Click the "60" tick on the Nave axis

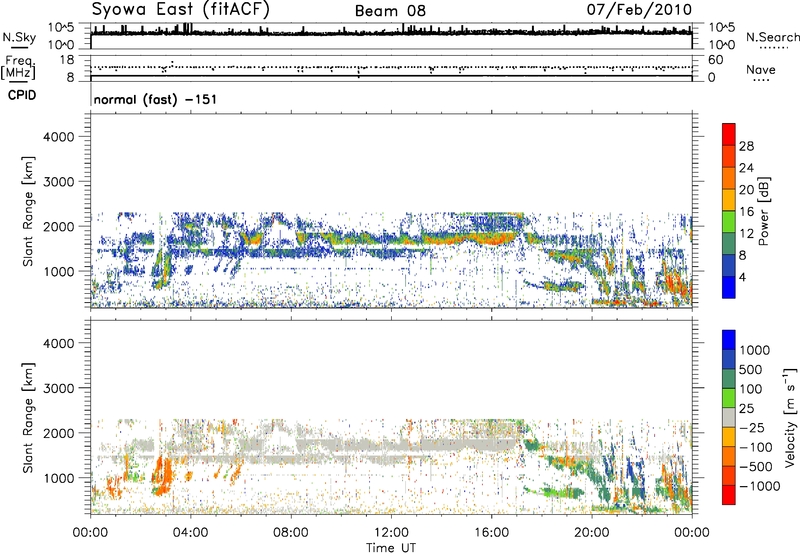click(x=715, y=60)
